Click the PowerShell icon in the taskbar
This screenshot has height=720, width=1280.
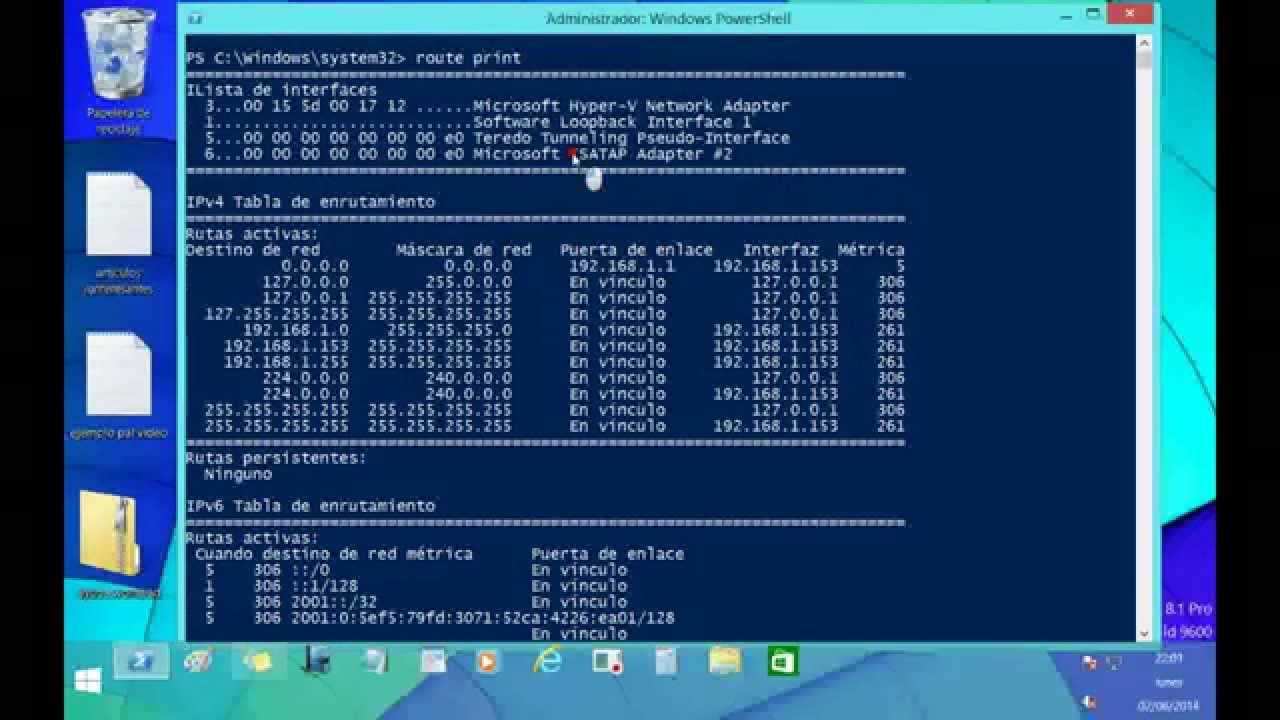[x=140, y=661]
